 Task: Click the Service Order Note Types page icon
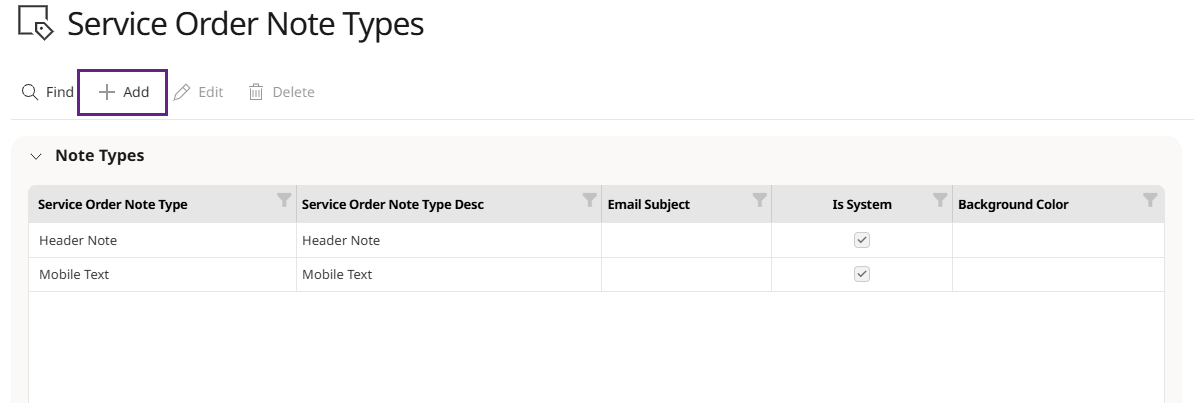(x=36, y=23)
